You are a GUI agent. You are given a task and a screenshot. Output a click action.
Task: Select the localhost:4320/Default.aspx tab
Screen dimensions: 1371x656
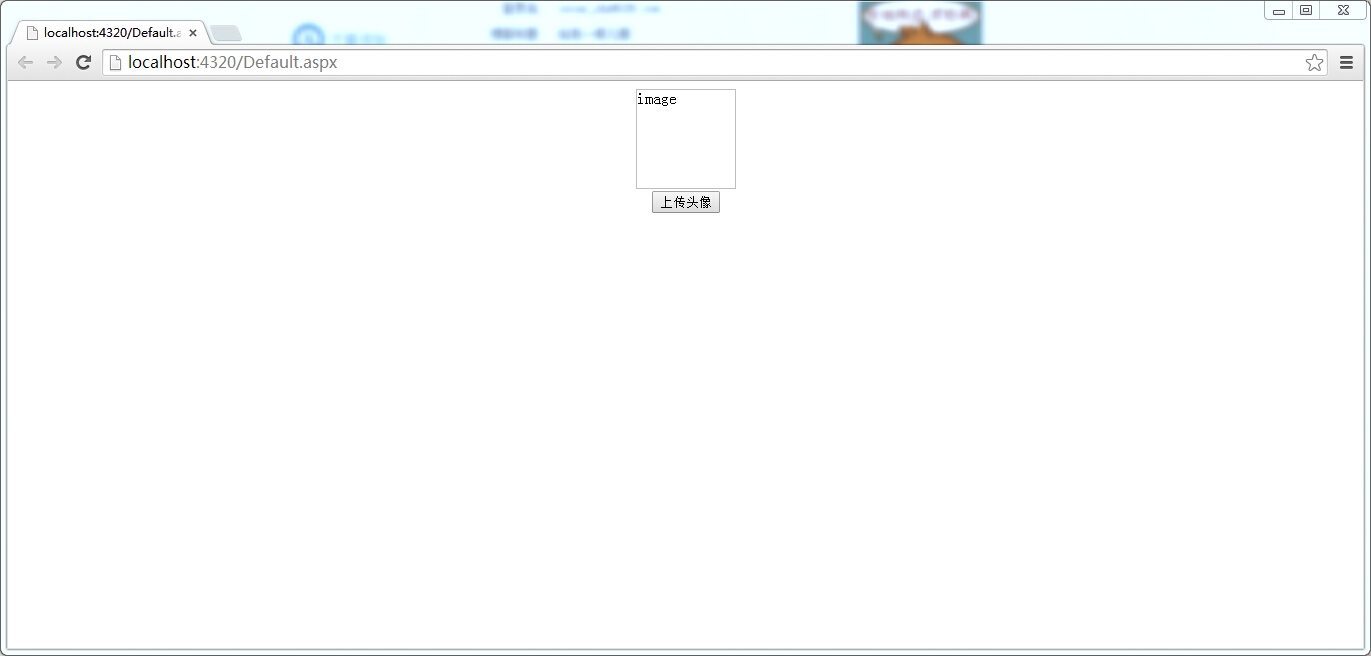pos(110,32)
